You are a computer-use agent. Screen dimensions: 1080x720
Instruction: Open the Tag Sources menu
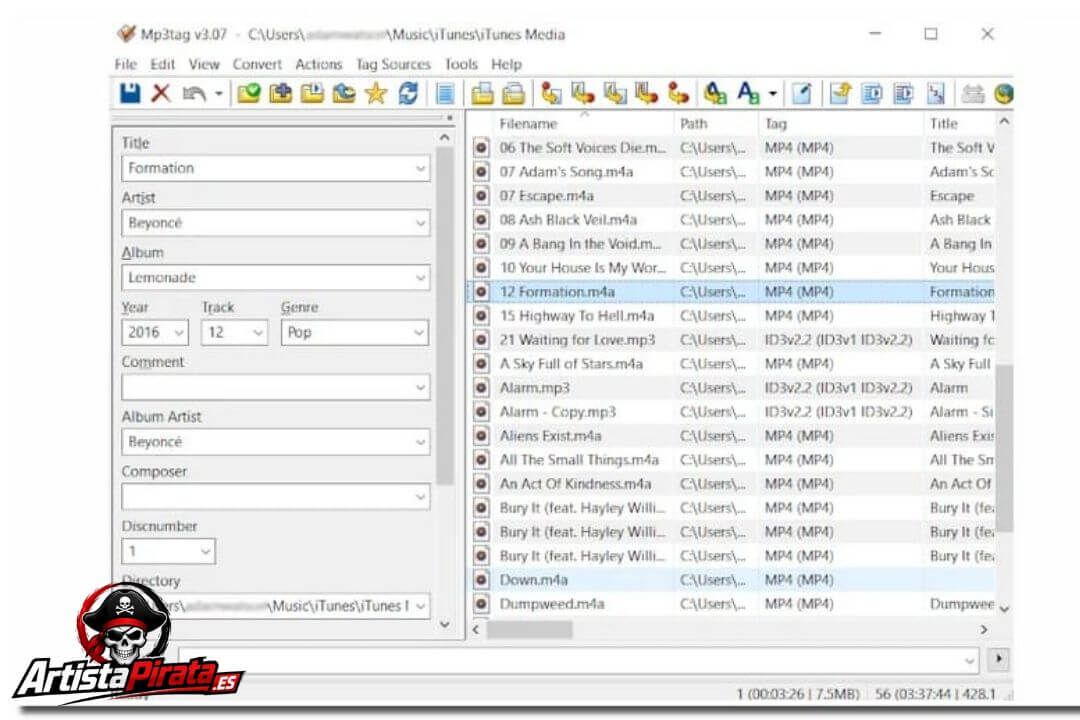[393, 64]
